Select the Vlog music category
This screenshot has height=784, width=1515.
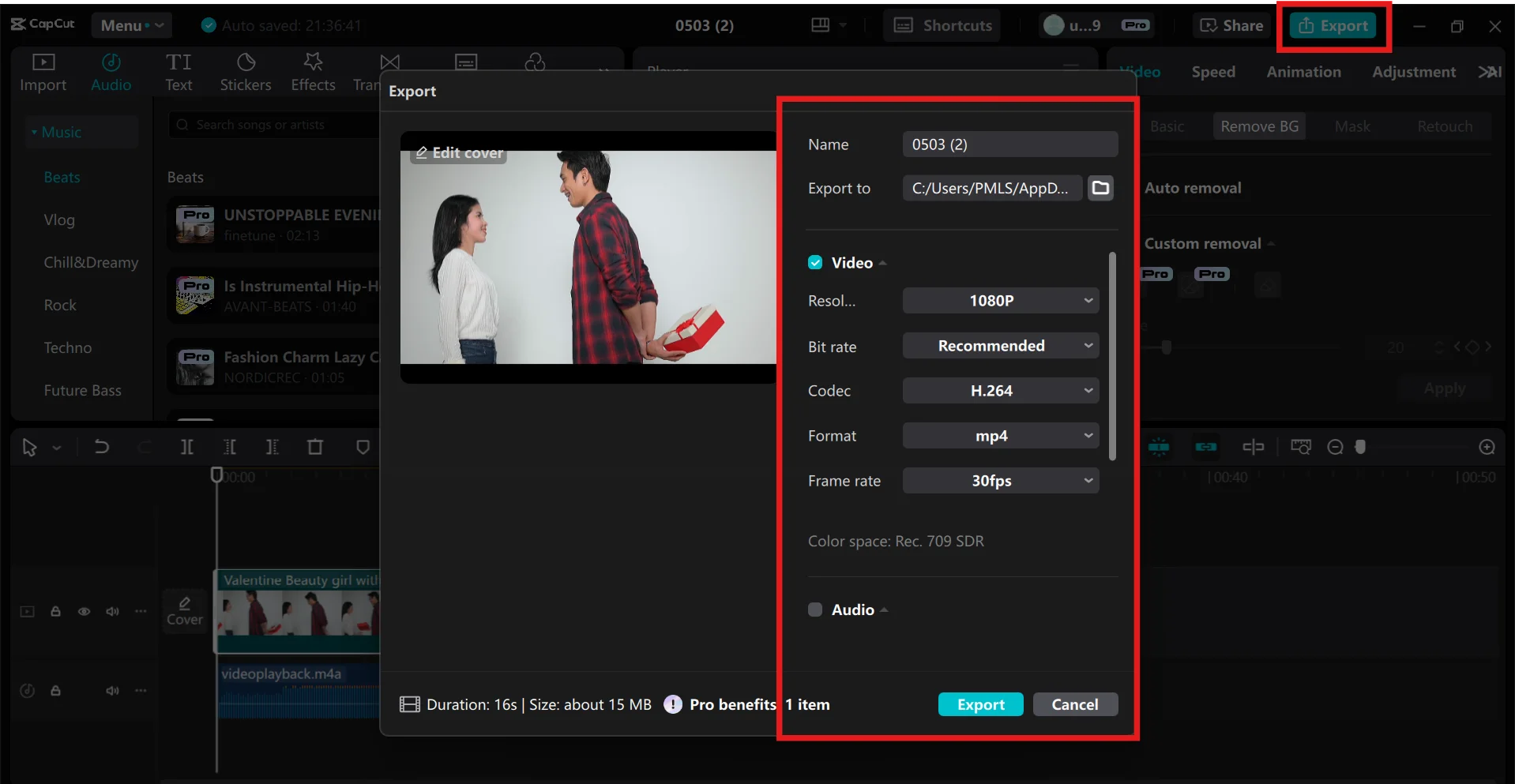point(59,220)
